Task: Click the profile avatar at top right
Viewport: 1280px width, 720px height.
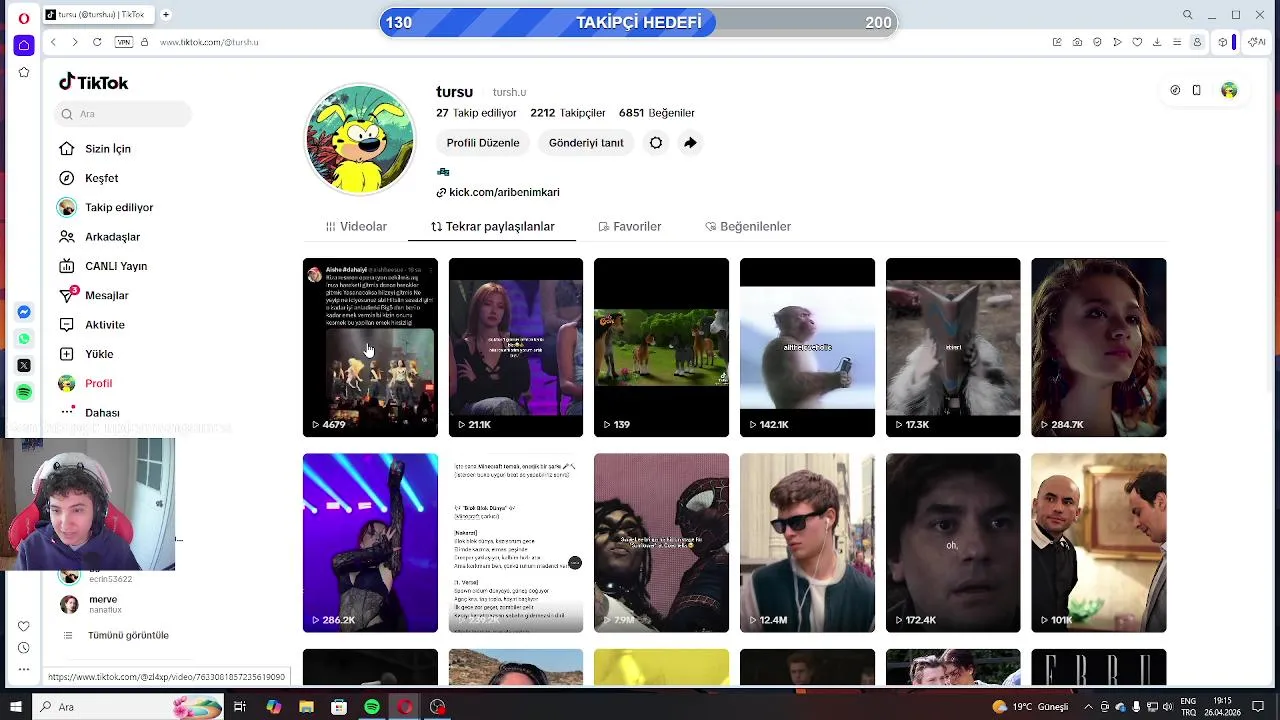Action: 1229,90
